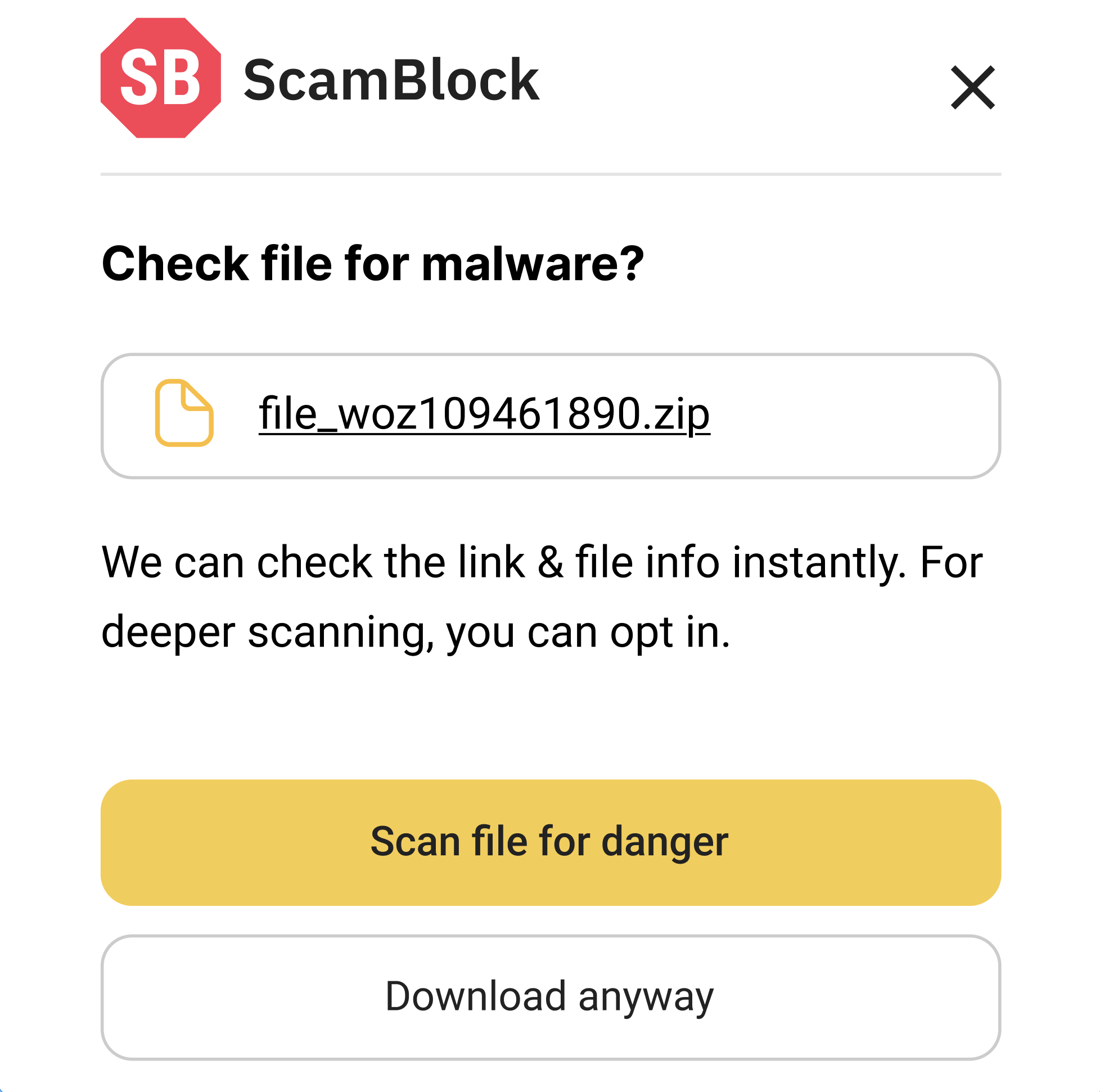
Task: Click the word 'anyway' on the outlined button
Action: click(x=646, y=997)
